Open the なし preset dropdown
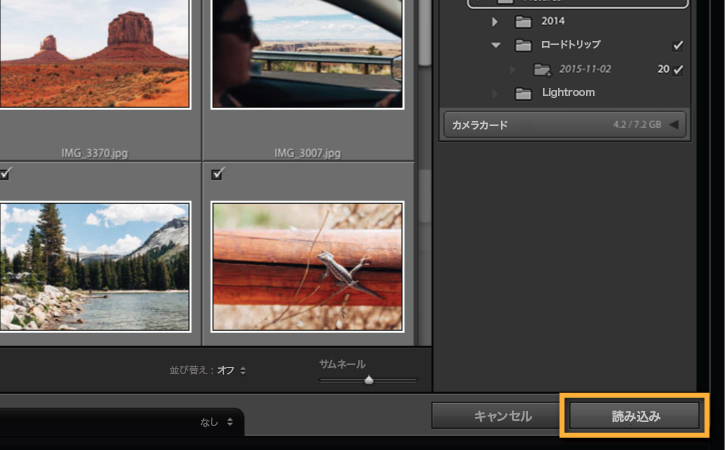The width and height of the screenshot is (725, 450). (216, 422)
